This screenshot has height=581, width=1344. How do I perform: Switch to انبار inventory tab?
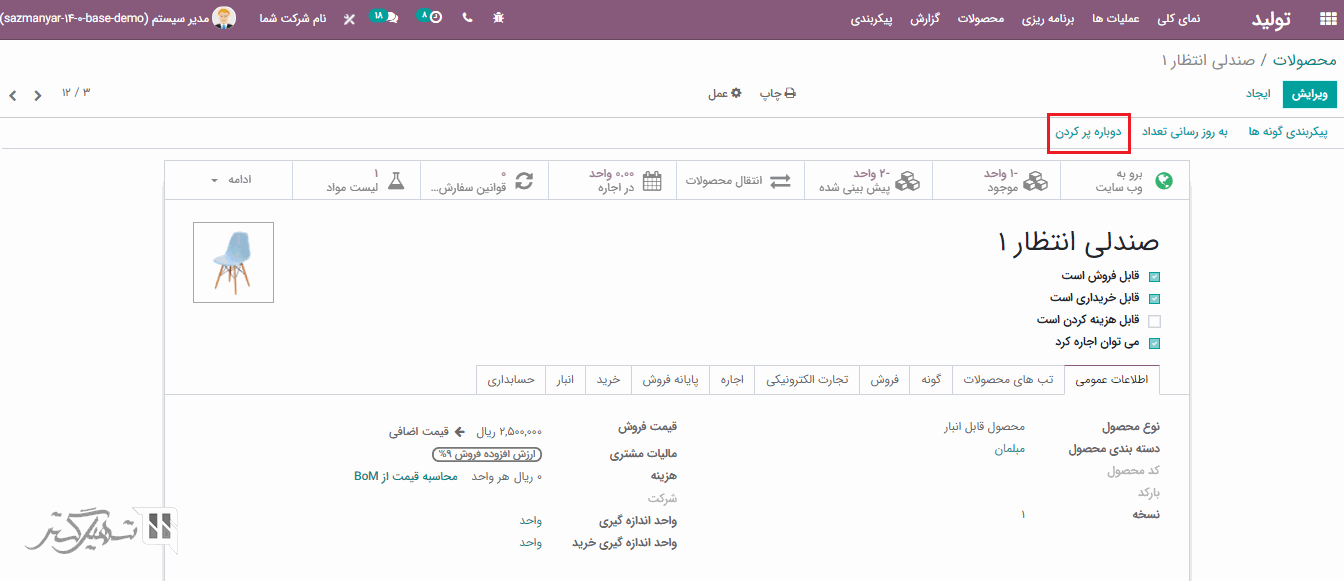(x=565, y=380)
